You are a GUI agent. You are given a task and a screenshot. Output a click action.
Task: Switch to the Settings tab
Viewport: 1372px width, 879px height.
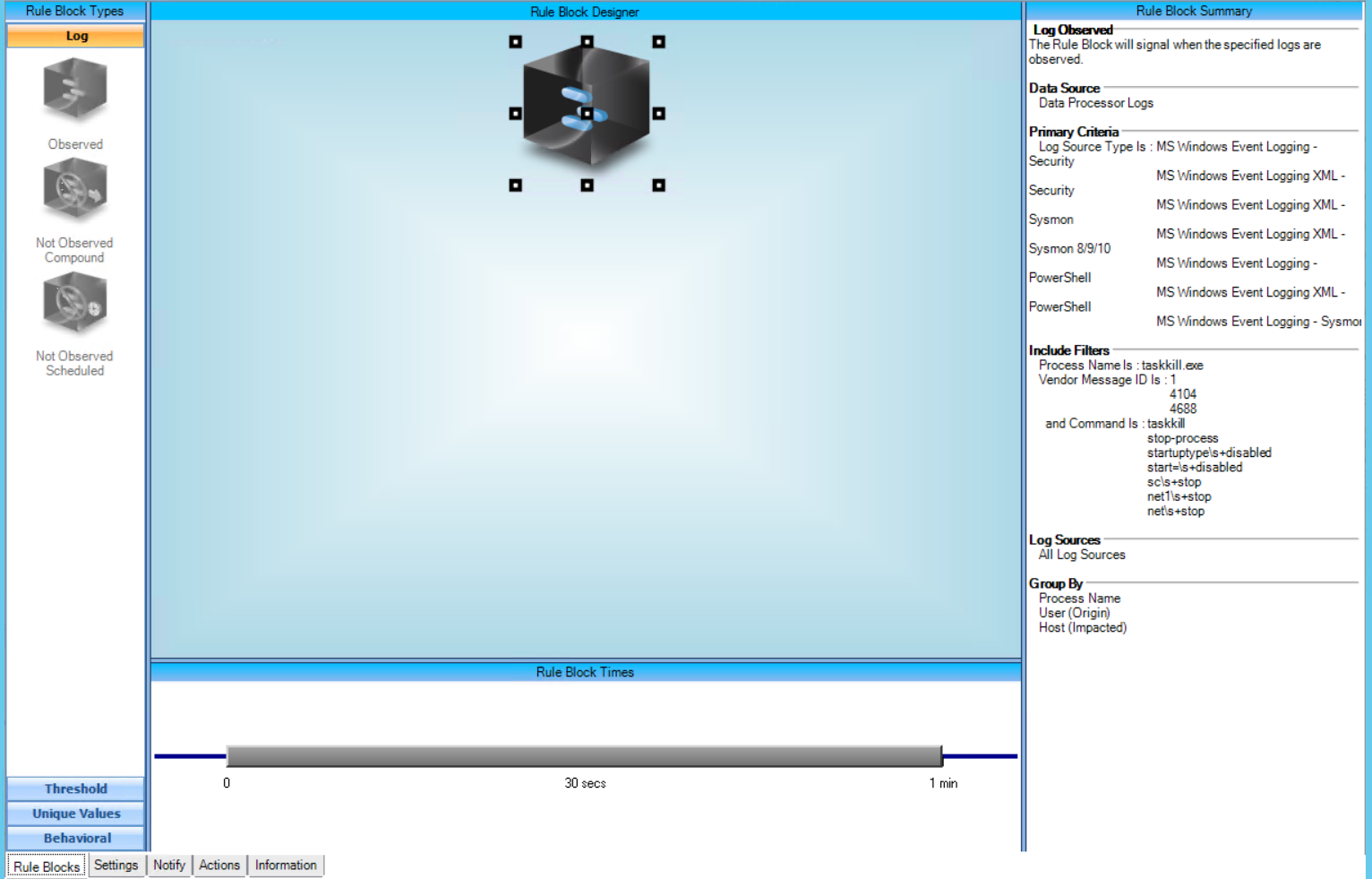[x=116, y=865]
